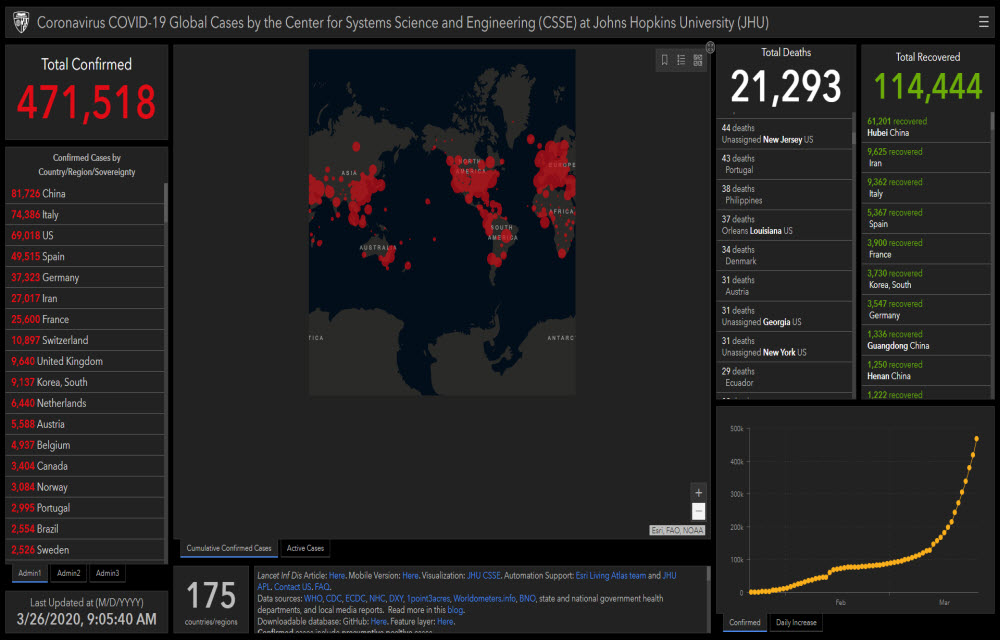
Task: Select the 74,386 Italy row
Action: tap(85, 214)
